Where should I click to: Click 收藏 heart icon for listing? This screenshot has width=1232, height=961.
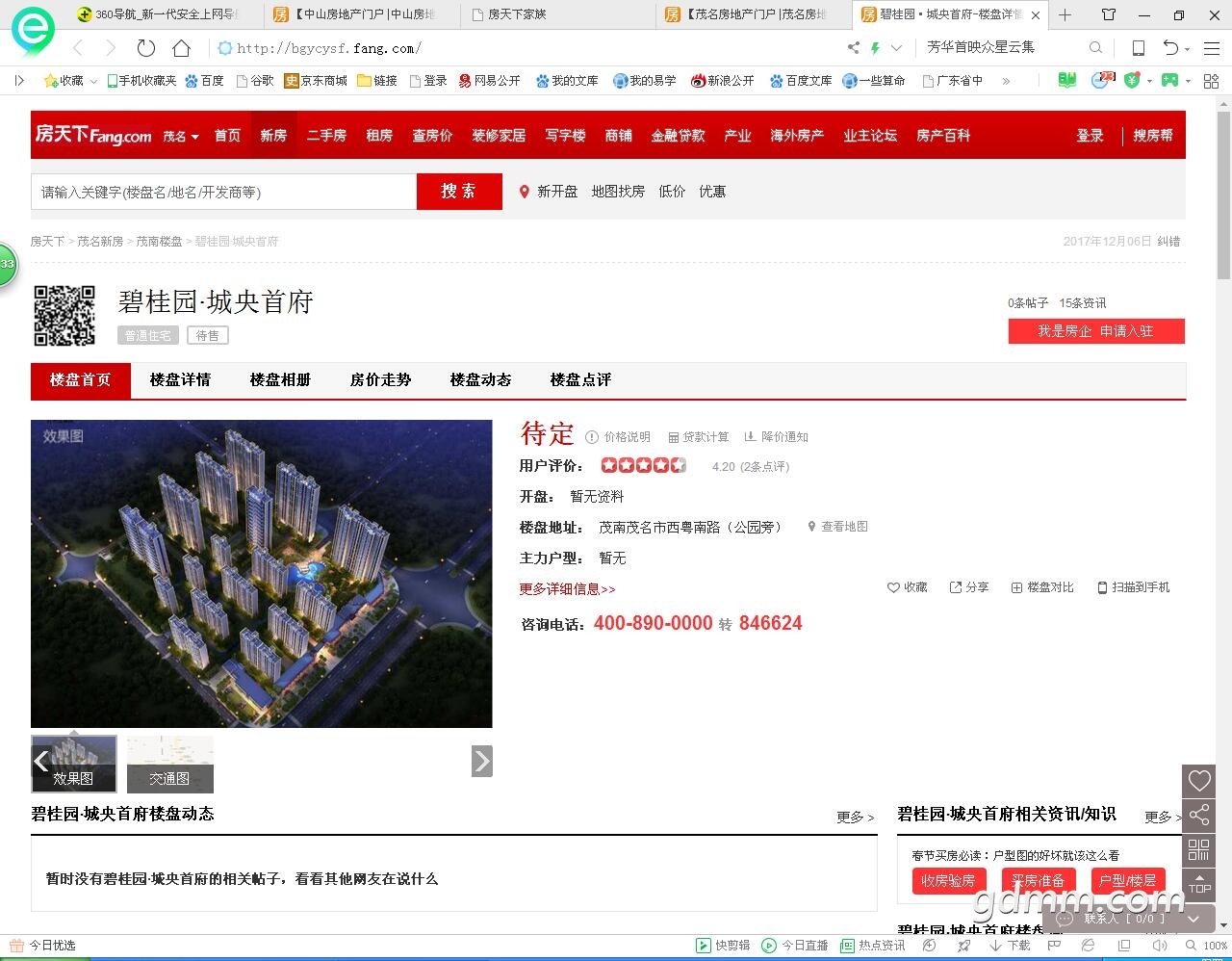click(x=908, y=587)
